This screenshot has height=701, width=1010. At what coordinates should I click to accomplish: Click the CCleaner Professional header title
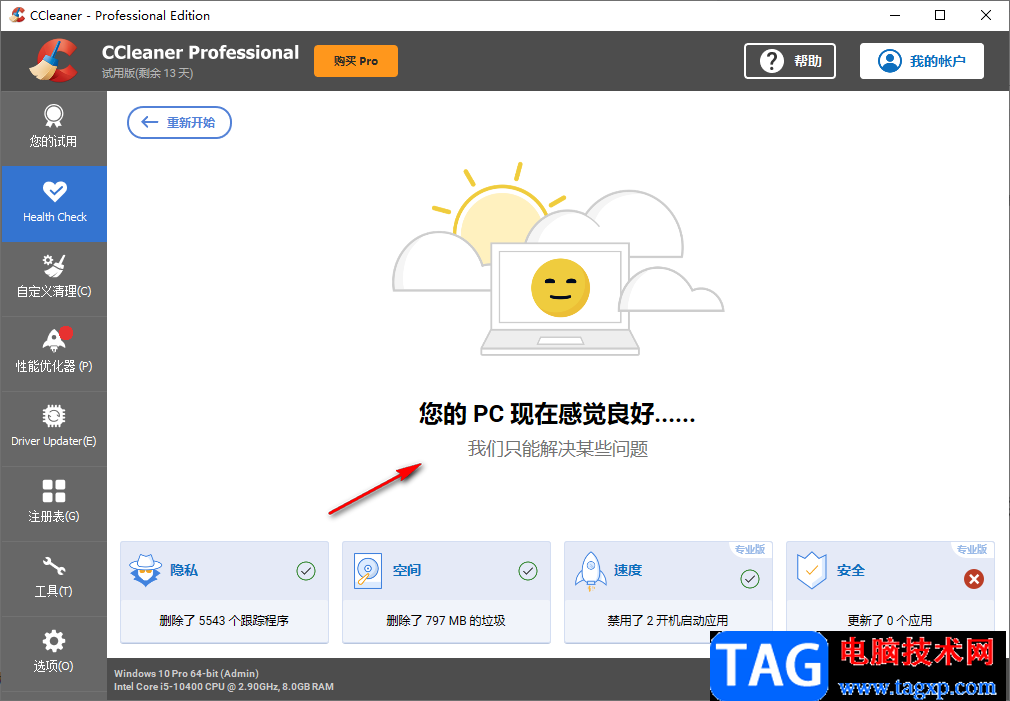point(200,52)
